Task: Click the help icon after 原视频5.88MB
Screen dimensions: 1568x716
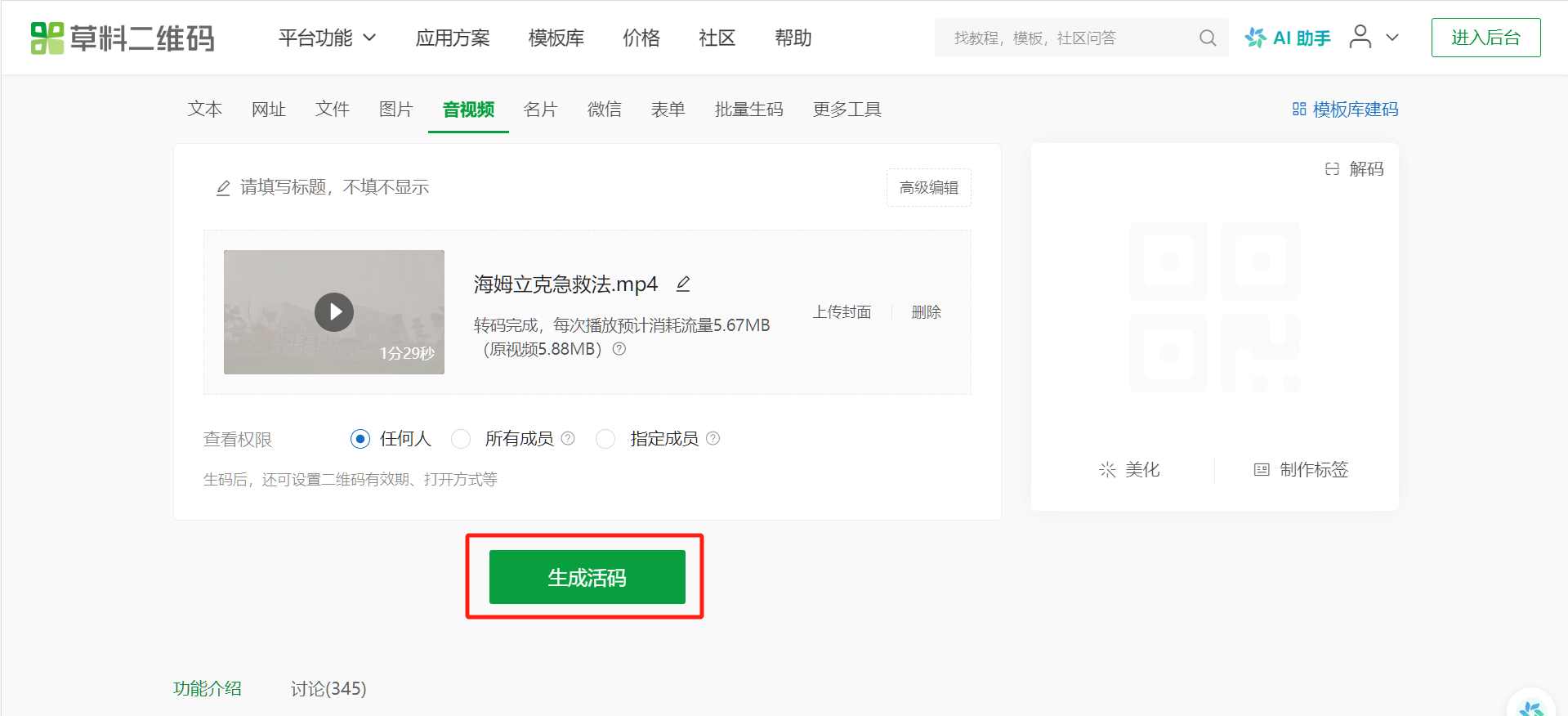Action: (x=619, y=349)
